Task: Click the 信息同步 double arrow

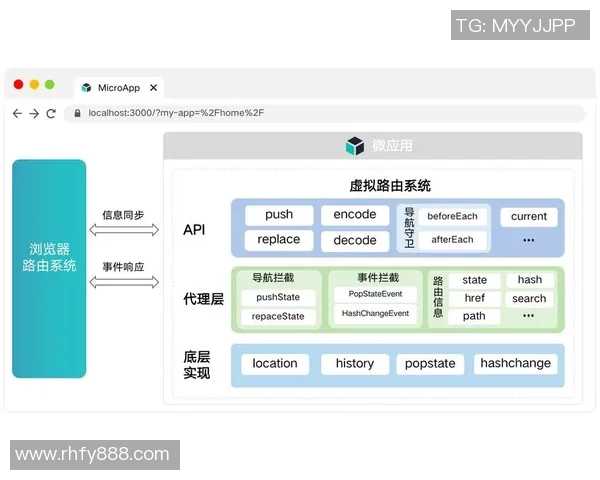Action: point(124,230)
